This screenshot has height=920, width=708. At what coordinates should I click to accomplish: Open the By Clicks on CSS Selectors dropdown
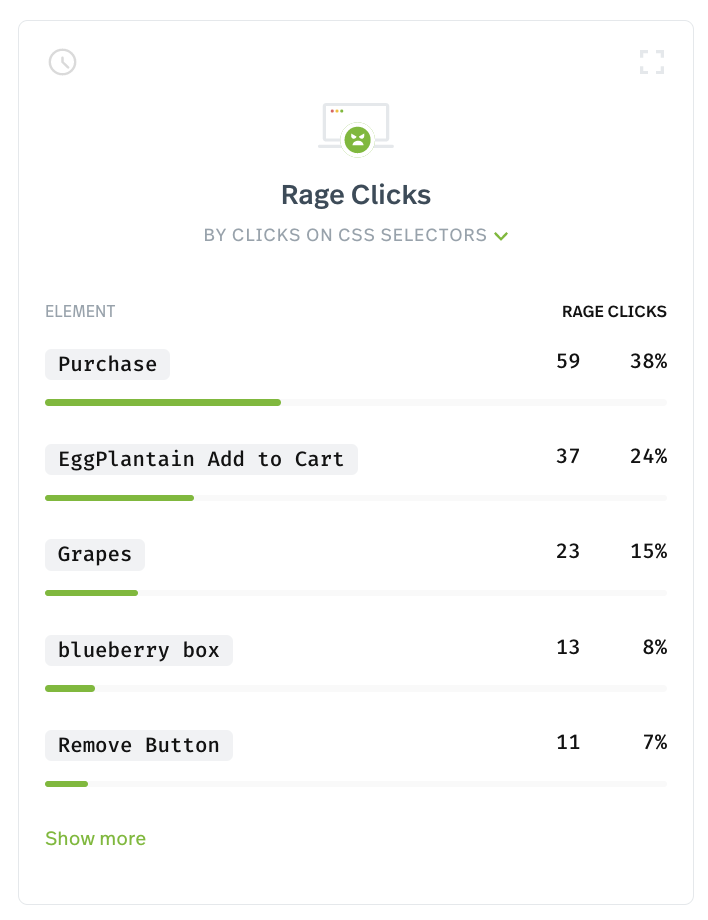click(355, 235)
